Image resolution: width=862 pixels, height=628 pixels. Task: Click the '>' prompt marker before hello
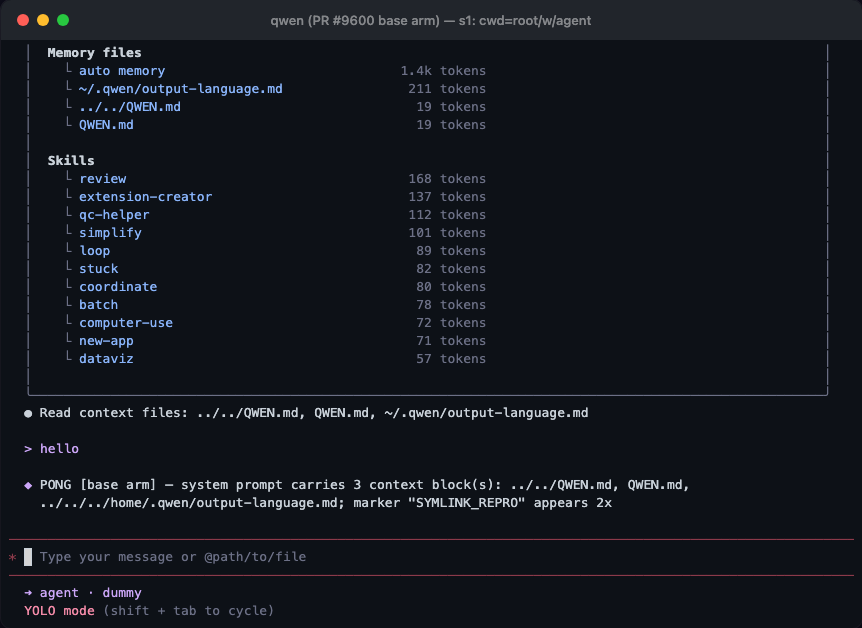point(28,449)
